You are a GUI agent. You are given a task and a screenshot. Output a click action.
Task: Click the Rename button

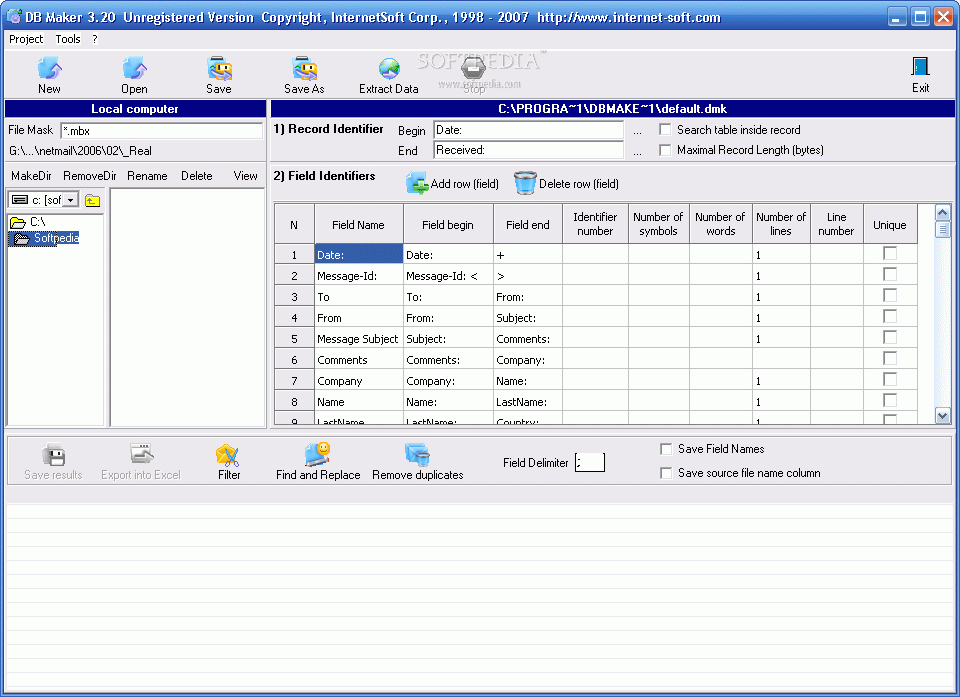click(x=147, y=176)
